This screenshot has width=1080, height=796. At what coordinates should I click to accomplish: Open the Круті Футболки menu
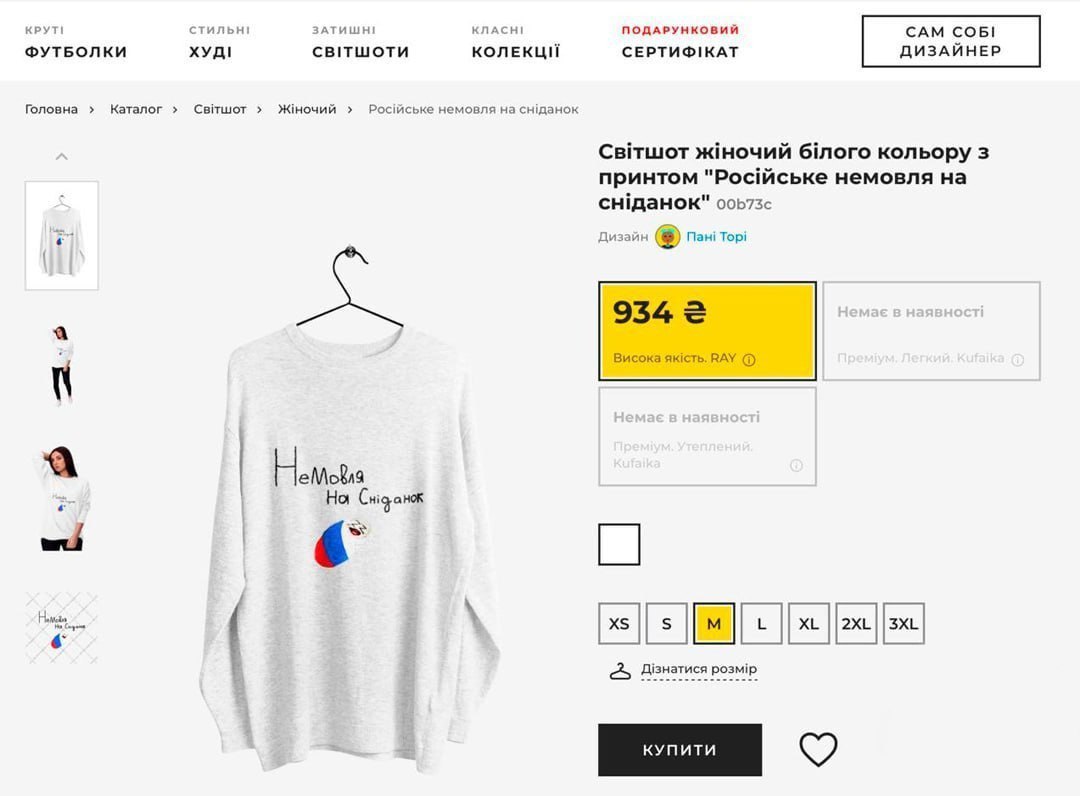pos(76,42)
